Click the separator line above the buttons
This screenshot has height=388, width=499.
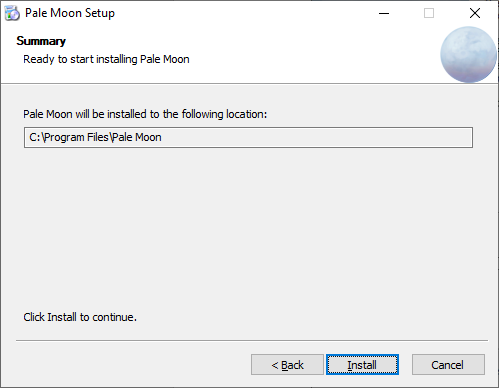[x=252, y=340]
